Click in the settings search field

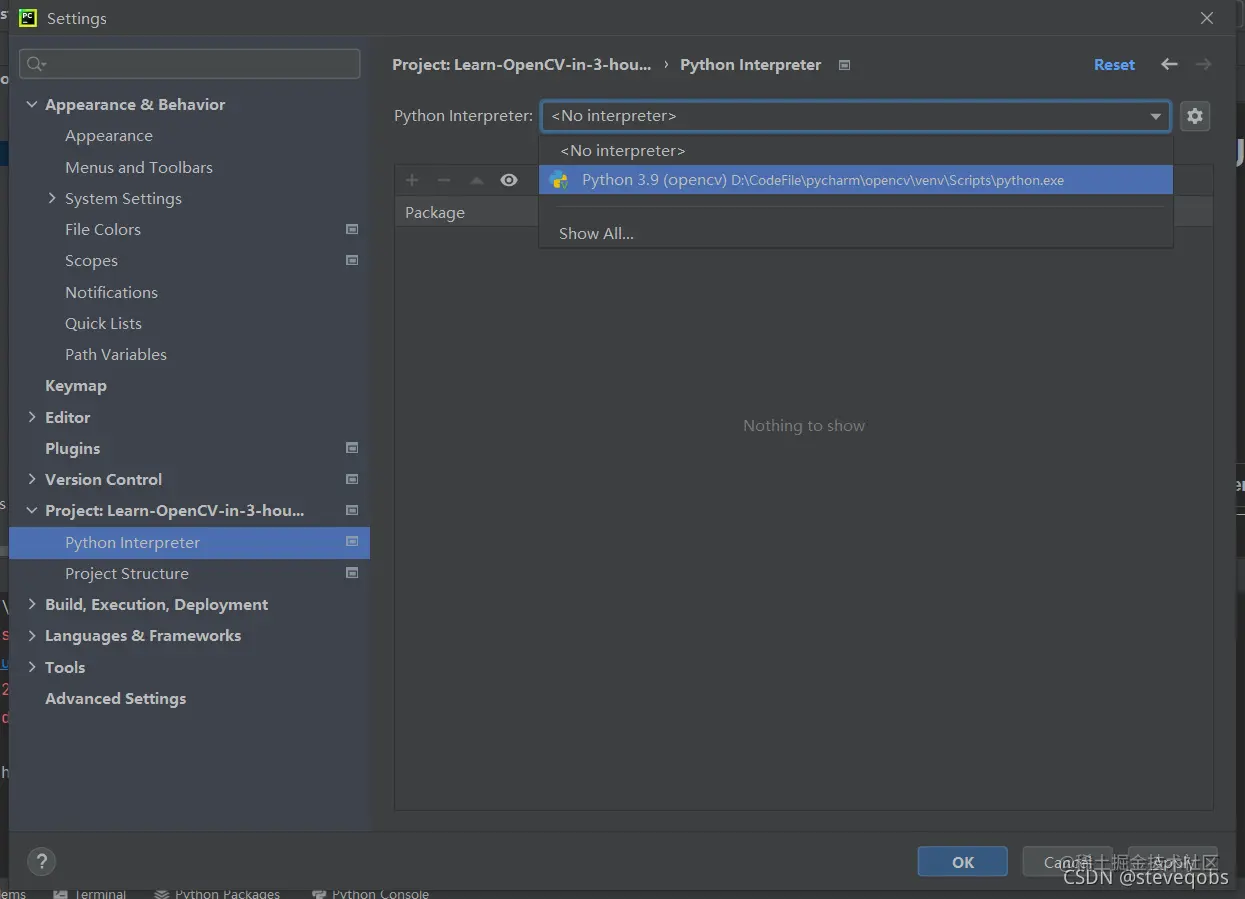(x=190, y=64)
